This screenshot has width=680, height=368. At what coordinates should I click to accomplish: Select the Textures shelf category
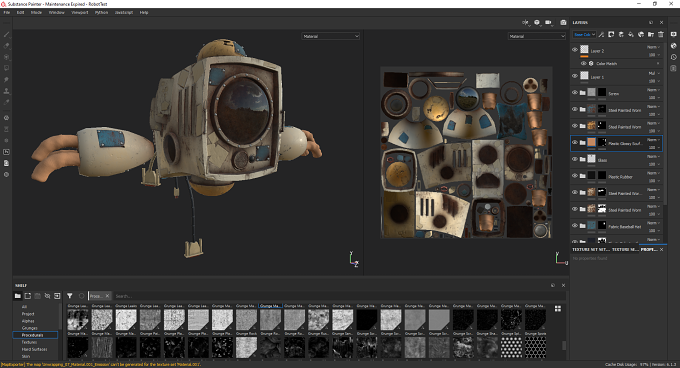(x=29, y=342)
